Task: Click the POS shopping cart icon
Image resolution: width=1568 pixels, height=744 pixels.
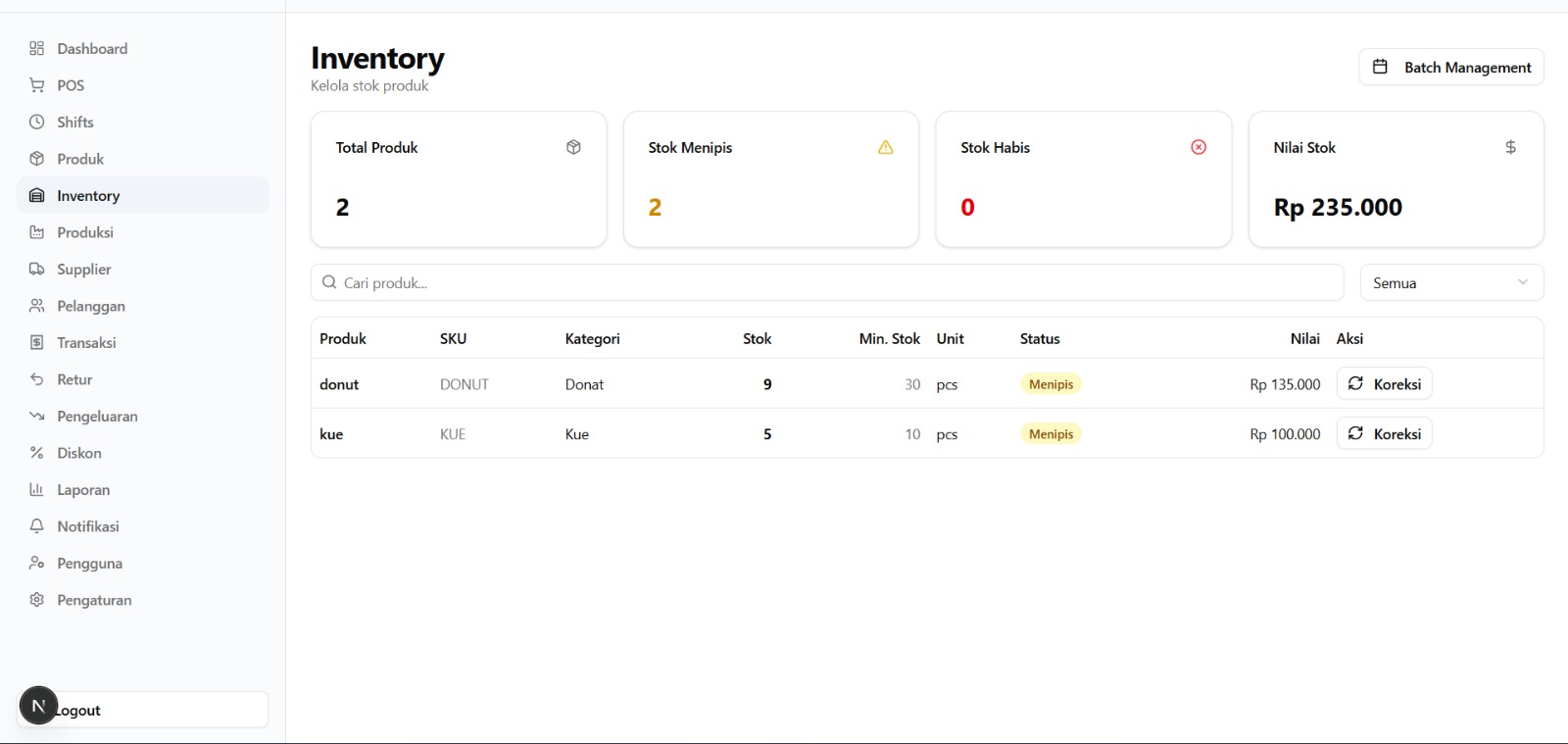Action: pyautogui.click(x=37, y=85)
